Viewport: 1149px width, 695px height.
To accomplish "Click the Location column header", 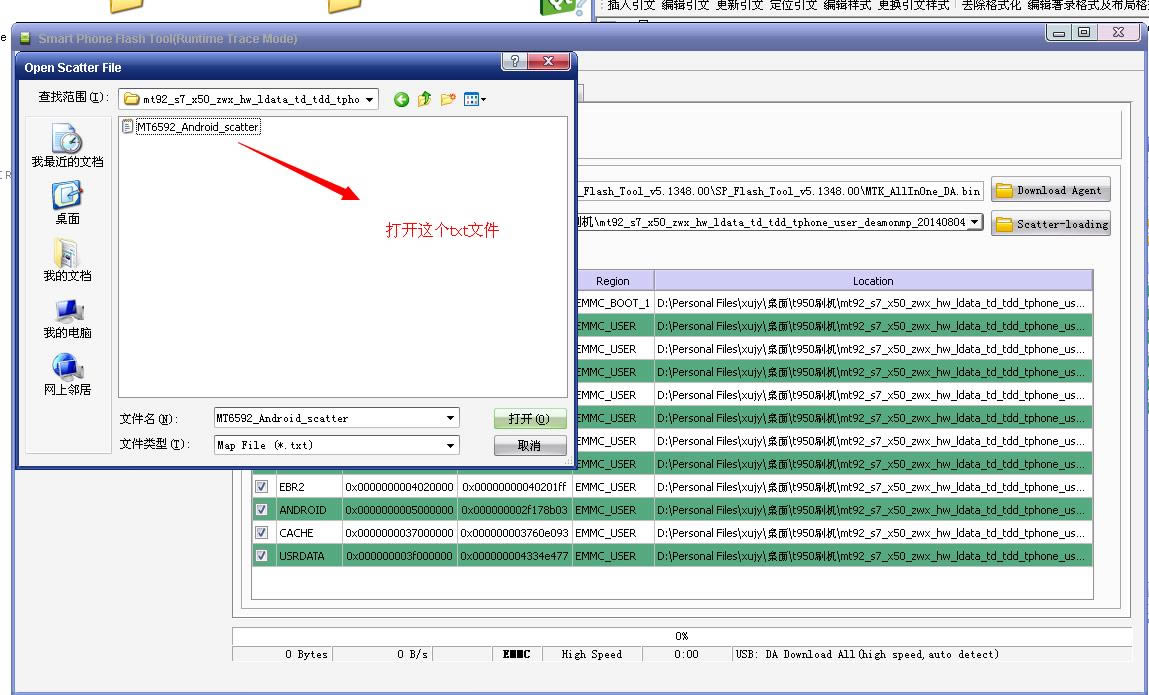I will point(872,281).
